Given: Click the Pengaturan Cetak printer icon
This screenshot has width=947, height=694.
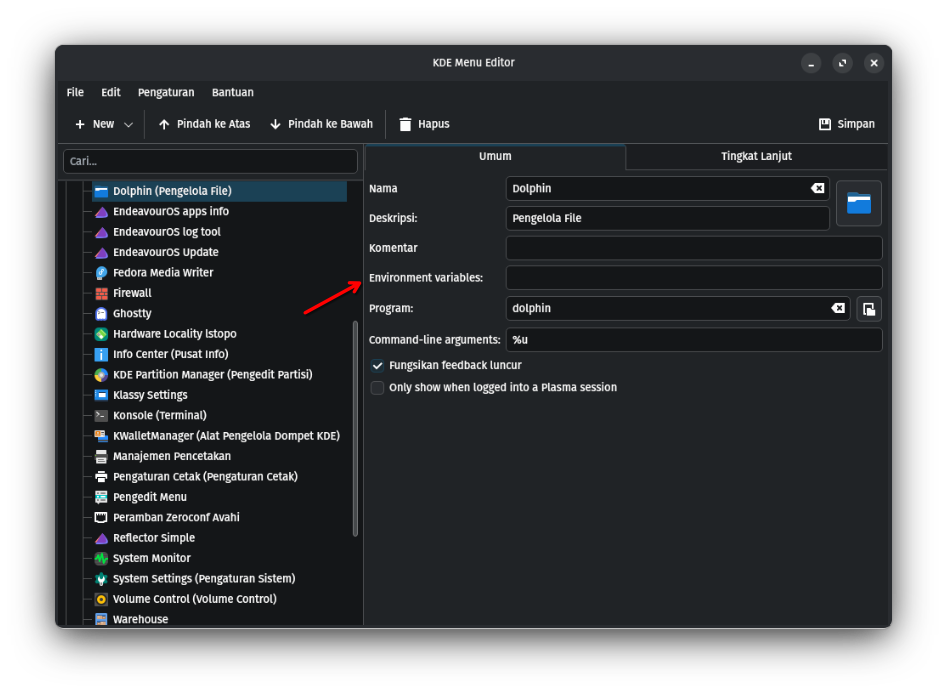Looking at the screenshot, I should pyautogui.click(x=101, y=477).
